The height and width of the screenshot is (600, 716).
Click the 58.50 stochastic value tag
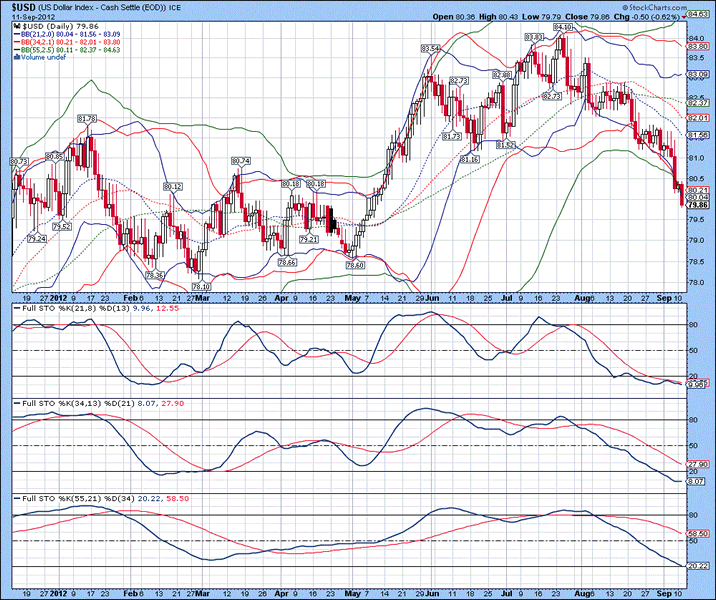(699, 534)
